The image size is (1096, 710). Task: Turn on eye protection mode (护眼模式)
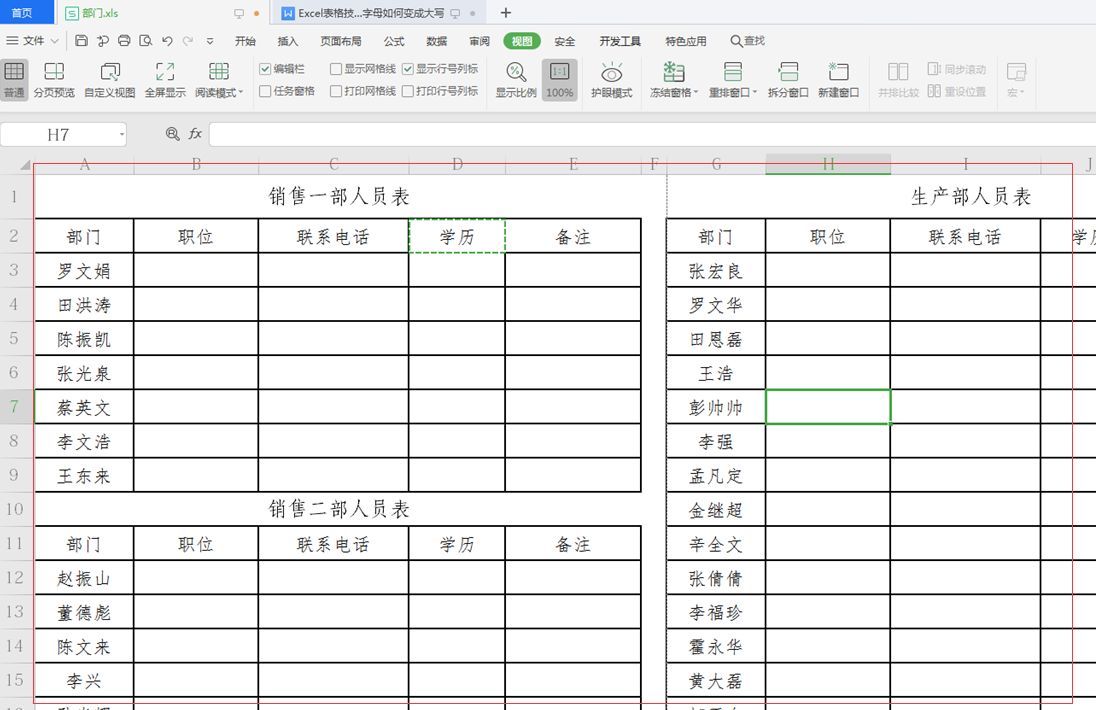pos(611,80)
